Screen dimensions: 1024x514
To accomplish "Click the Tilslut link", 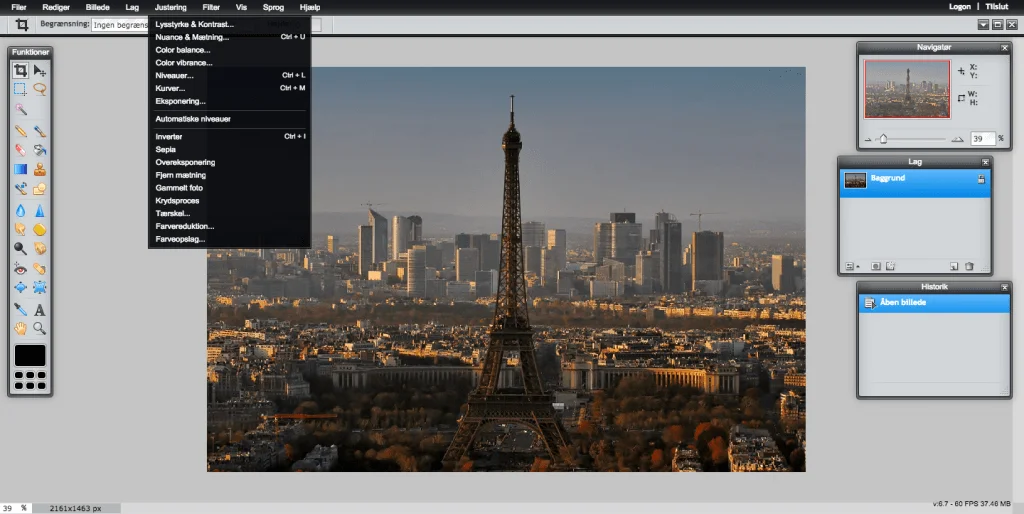I will pyautogui.click(x=997, y=7).
